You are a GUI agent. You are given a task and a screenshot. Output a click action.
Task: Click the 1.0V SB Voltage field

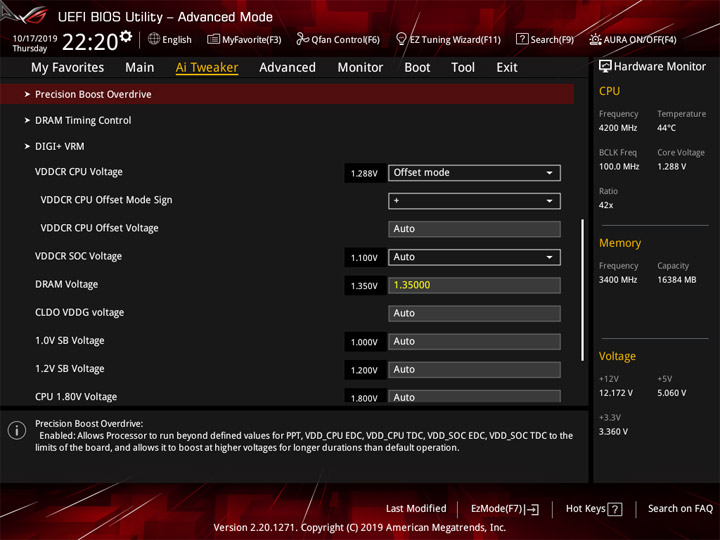click(x=474, y=342)
